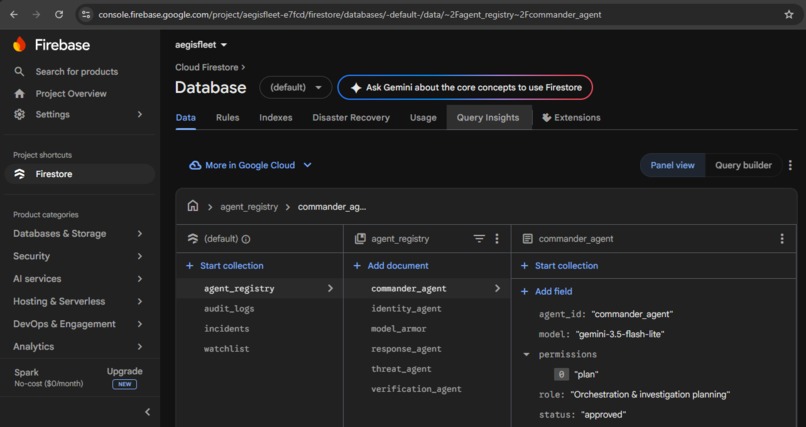Click the Extensions puzzle icon
The image size is (806, 427).
click(x=546, y=118)
